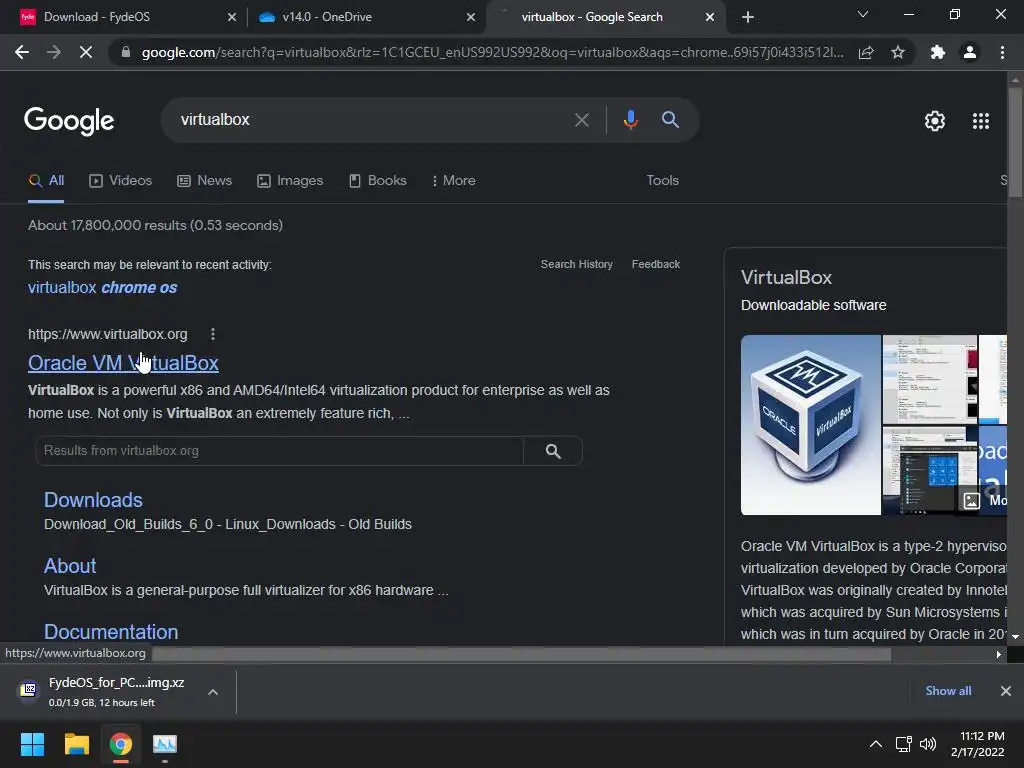Open the Windows Start menu
The height and width of the screenshot is (768, 1024).
tap(32, 744)
